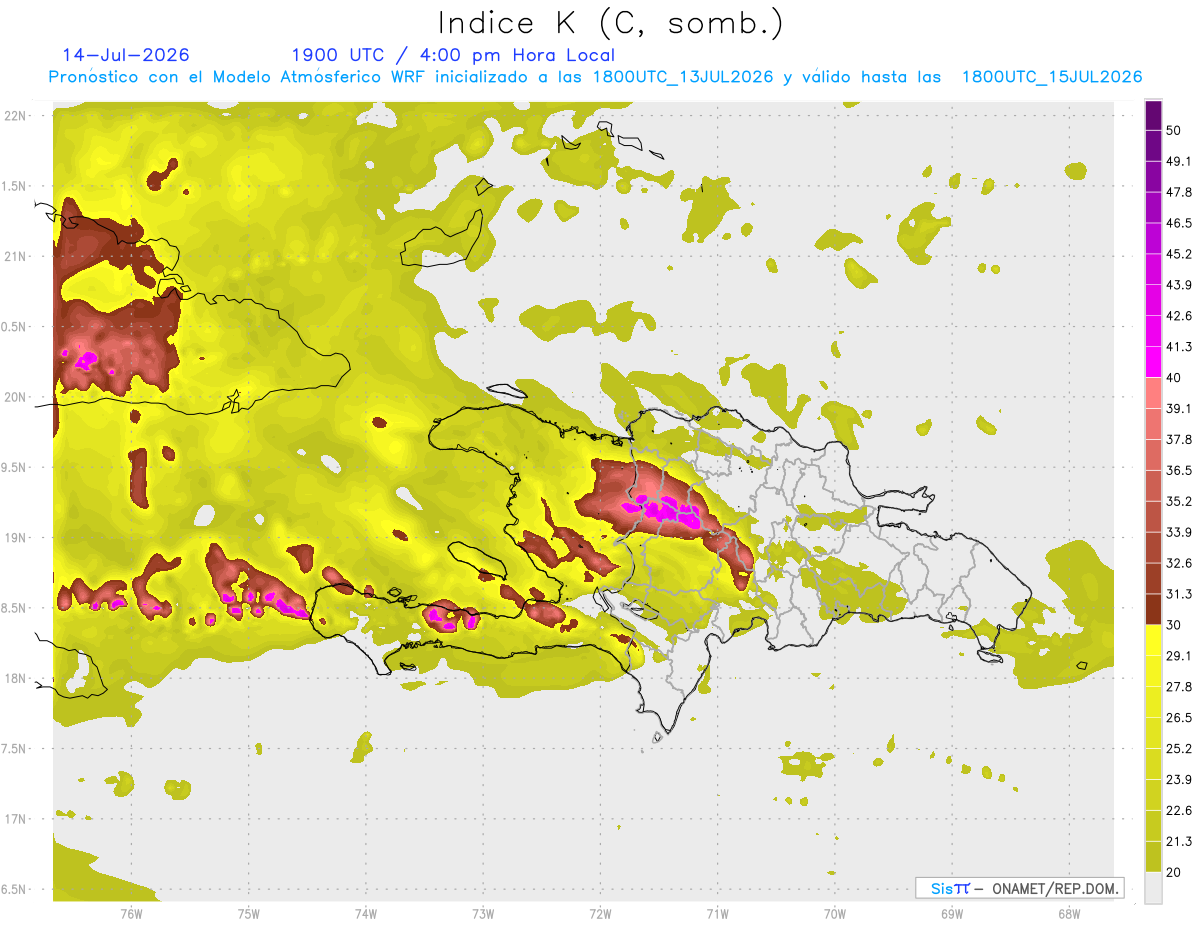Click the '73W' longitude label
Image resolution: width=1200 pixels, height=927 pixels.
pos(483,914)
